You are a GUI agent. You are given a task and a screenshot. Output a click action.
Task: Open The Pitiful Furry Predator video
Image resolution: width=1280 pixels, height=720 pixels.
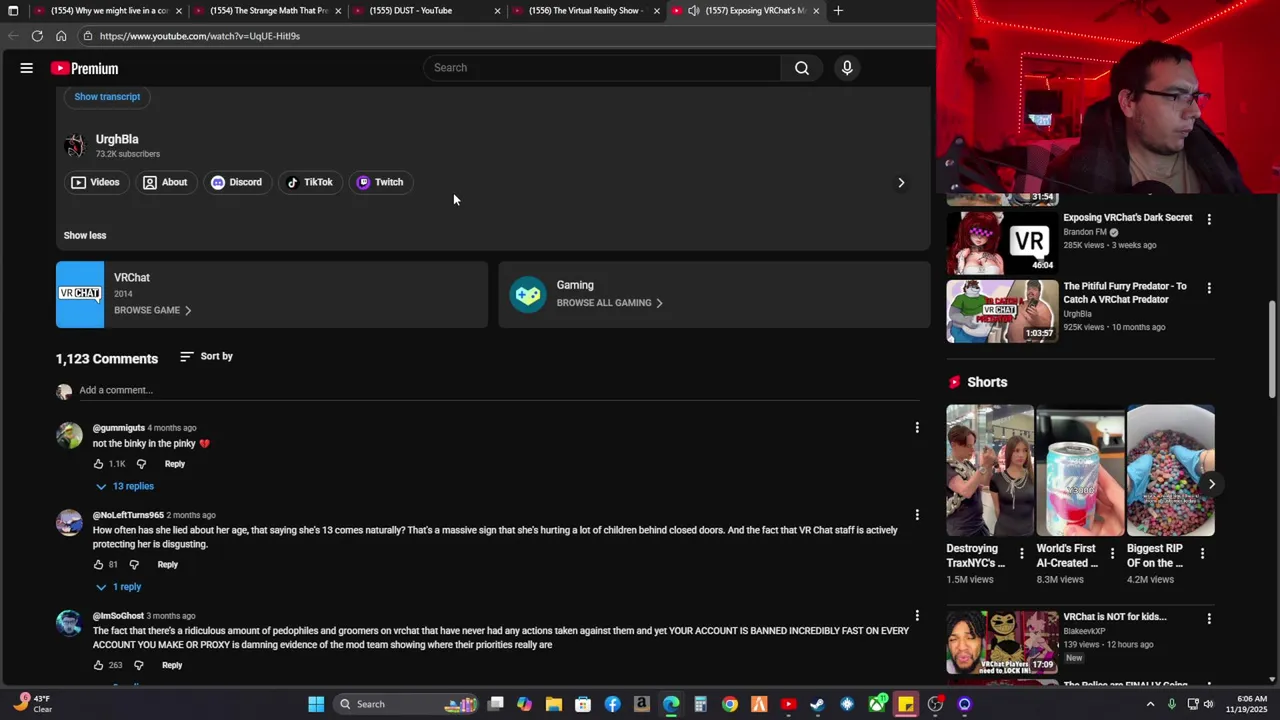(x=1002, y=311)
